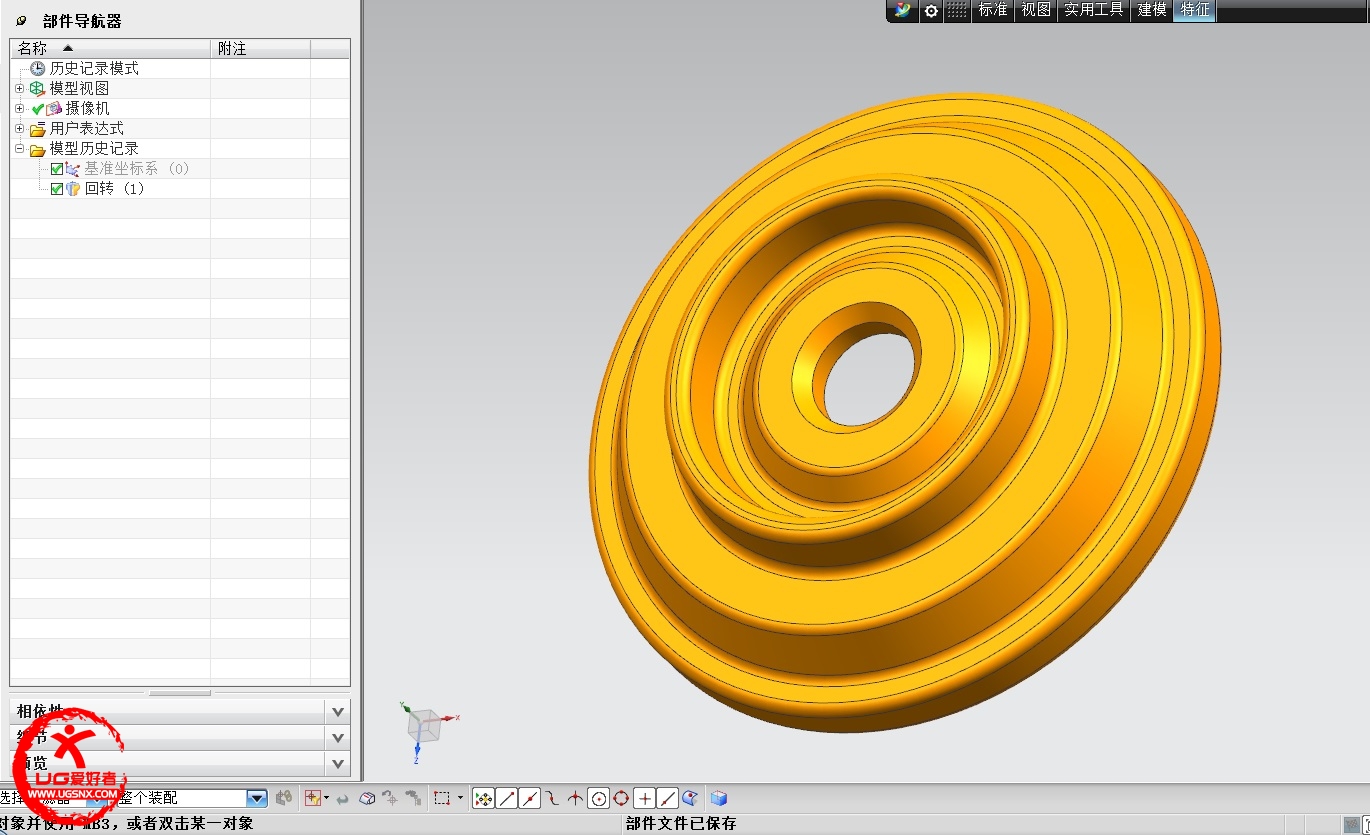This screenshot has width=1370, height=835.
Task: Click the 部件导航器 panel pin icon
Action: click(x=22, y=21)
